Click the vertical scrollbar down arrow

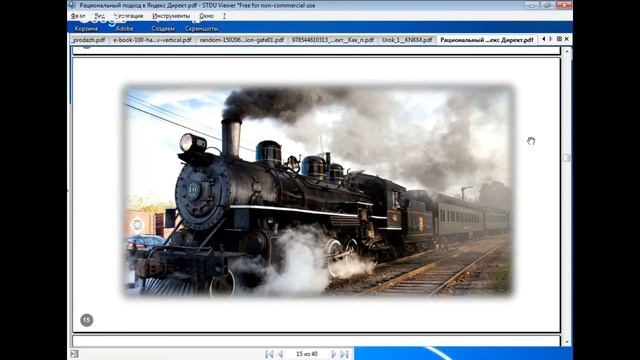pos(567,342)
